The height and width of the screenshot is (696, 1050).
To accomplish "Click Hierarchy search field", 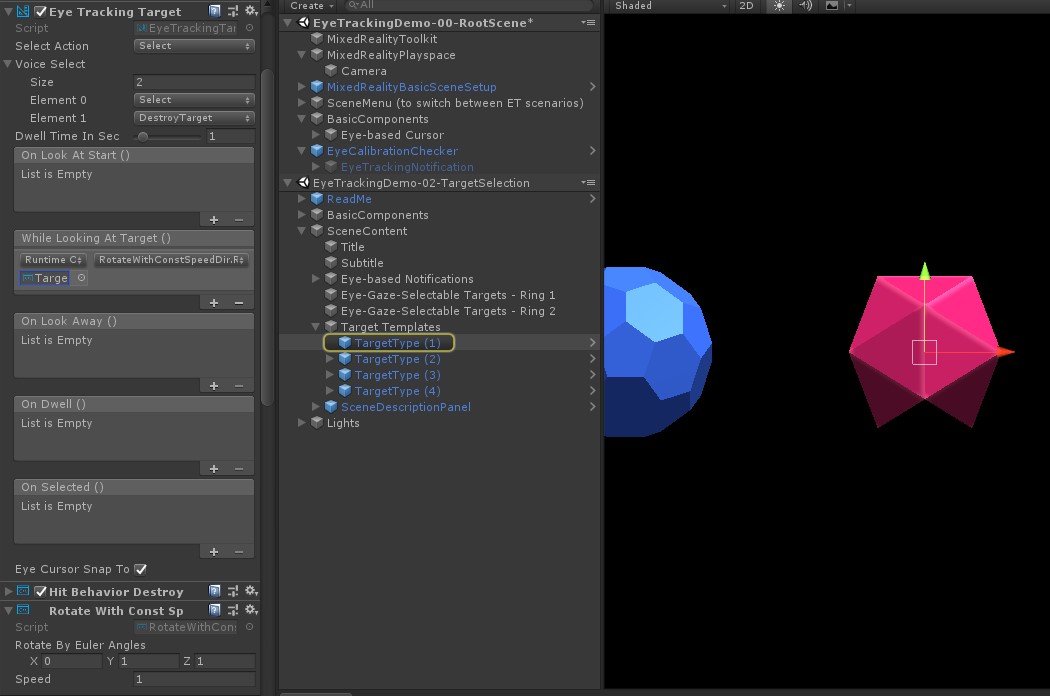I will [469, 5].
